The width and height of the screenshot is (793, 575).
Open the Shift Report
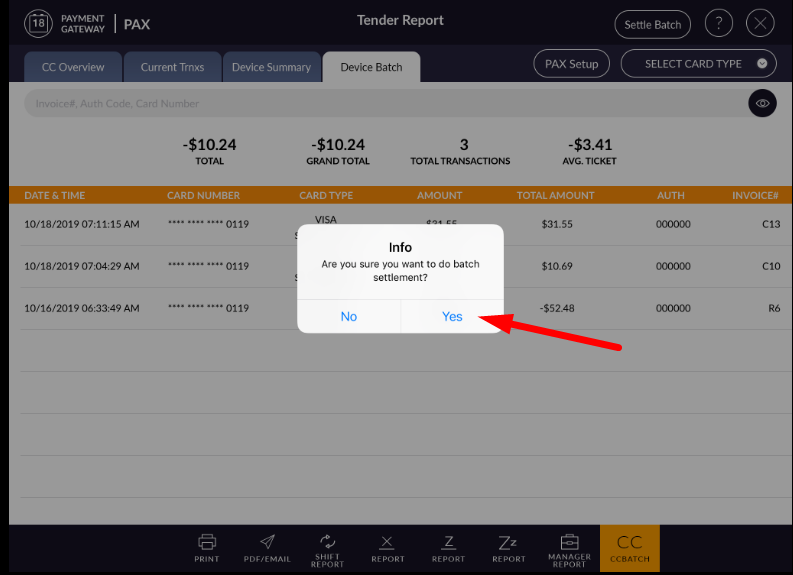point(327,548)
